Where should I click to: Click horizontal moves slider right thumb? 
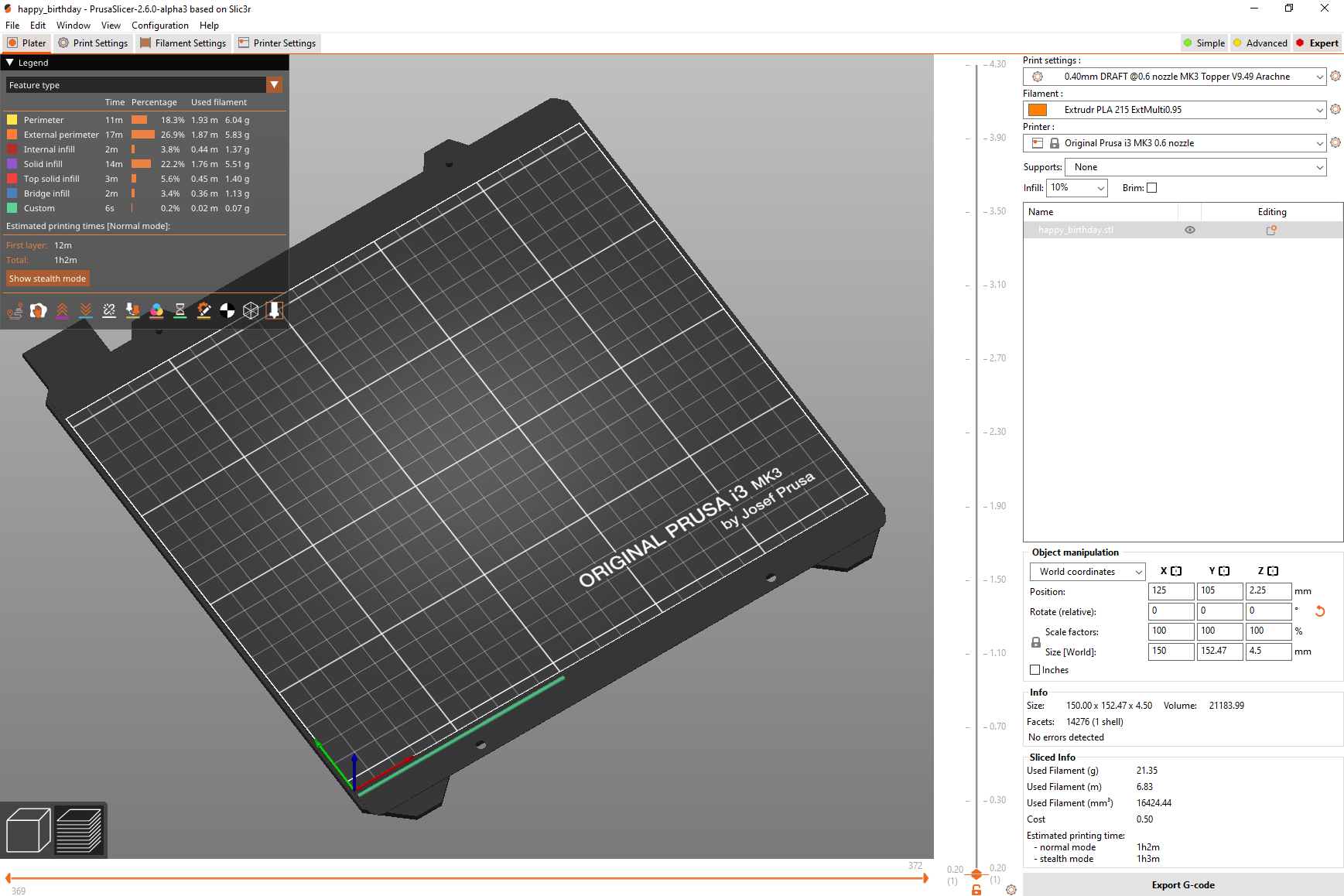[x=925, y=878]
